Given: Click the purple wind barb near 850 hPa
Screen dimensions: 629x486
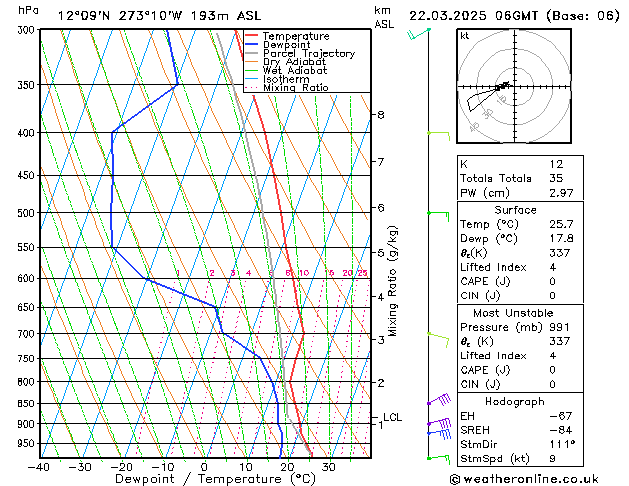Looking at the screenshot, I should (x=439, y=400).
